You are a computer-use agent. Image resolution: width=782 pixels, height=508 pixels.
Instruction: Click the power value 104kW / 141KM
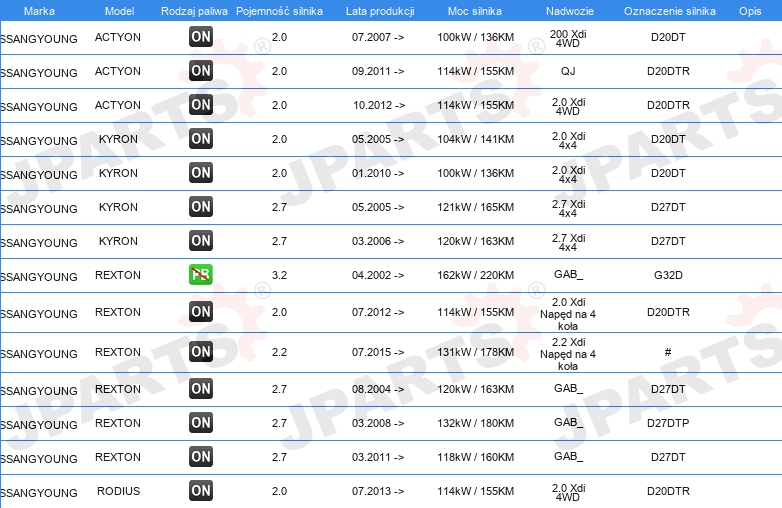coord(475,139)
